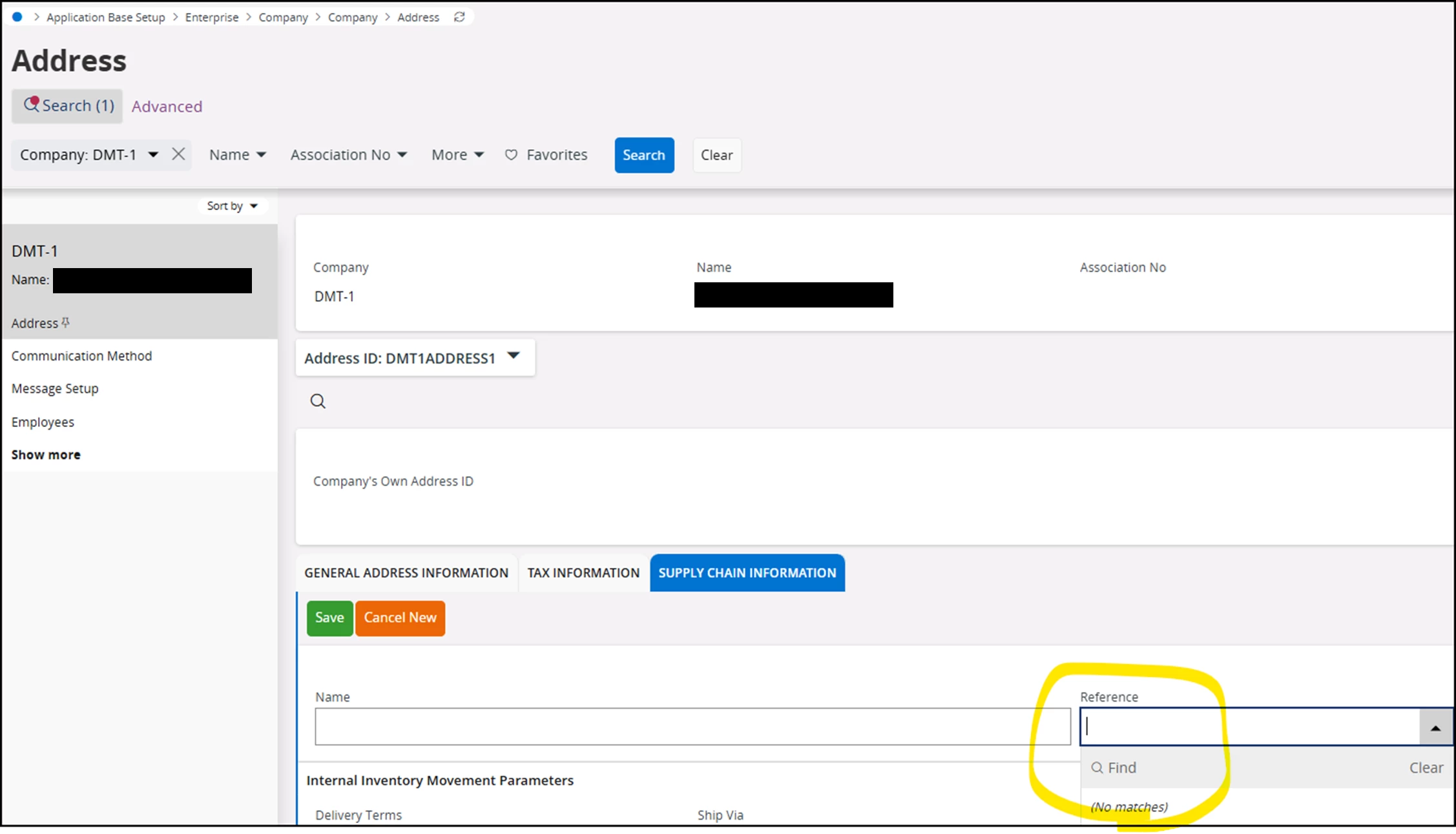
Task: Click into the Name input field
Action: coord(692,727)
